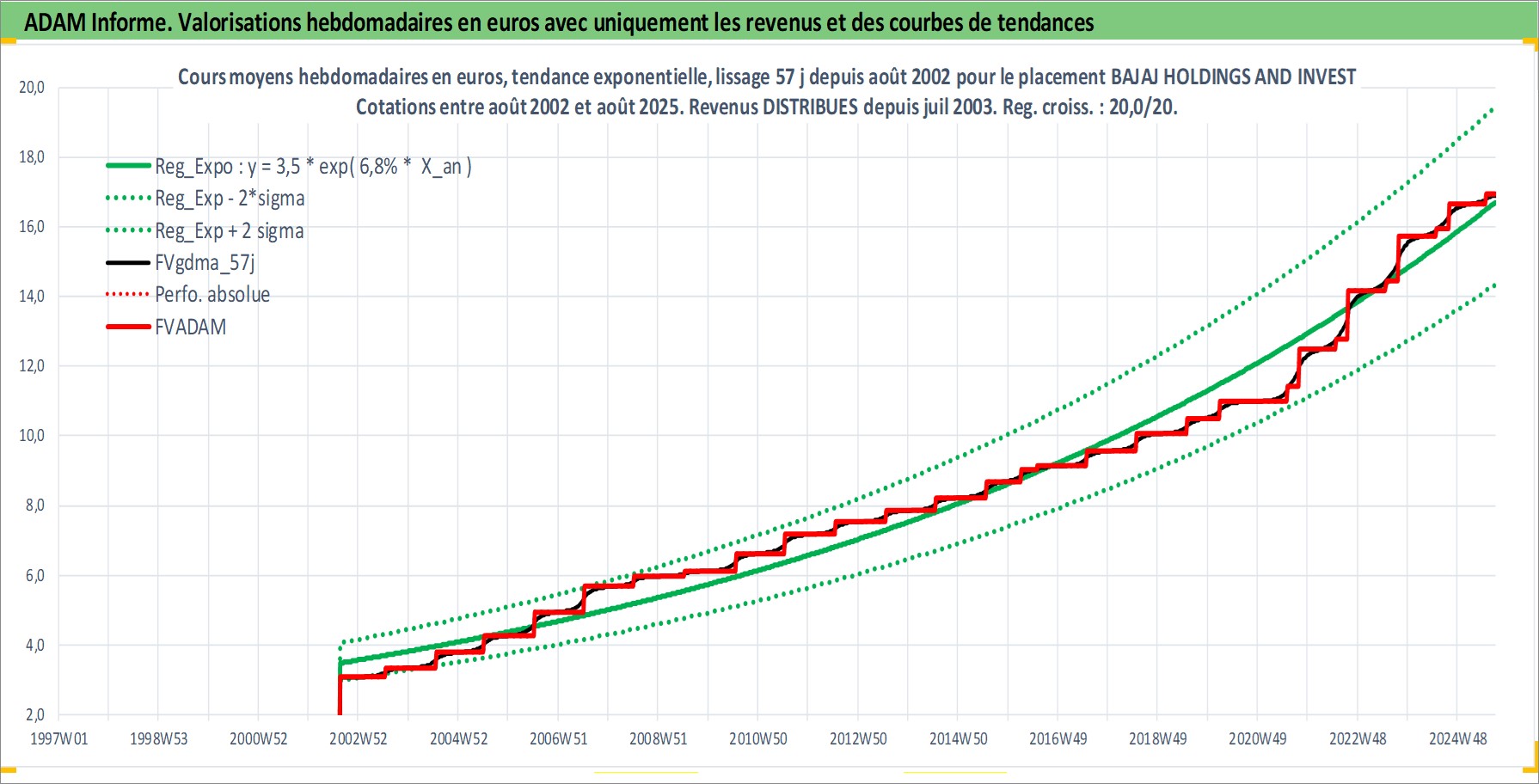The width and height of the screenshot is (1539, 784).
Task: Click x-axis label 2002W52
Action: point(359,739)
